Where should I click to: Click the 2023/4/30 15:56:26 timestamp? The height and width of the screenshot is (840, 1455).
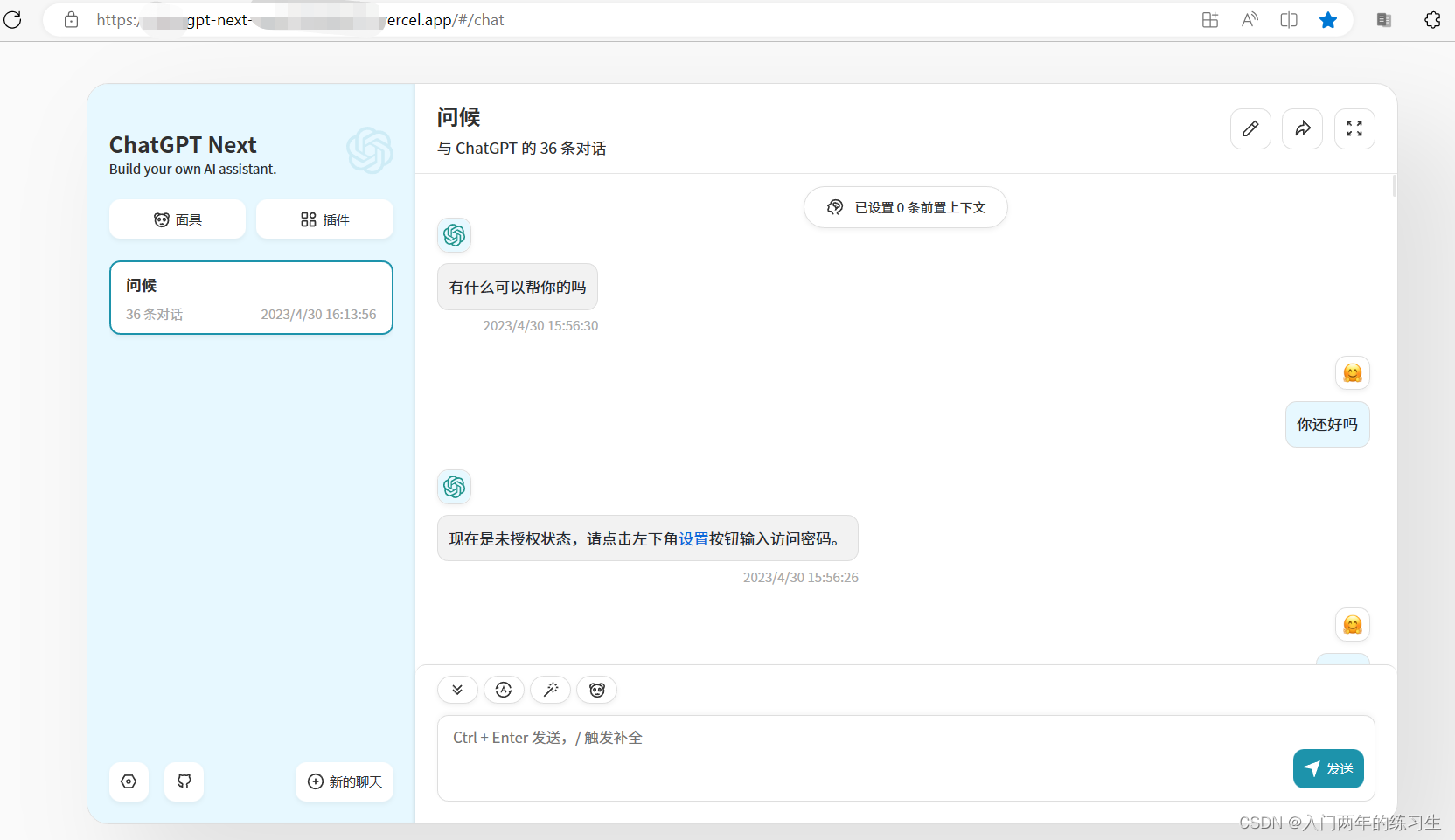(801, 578)
